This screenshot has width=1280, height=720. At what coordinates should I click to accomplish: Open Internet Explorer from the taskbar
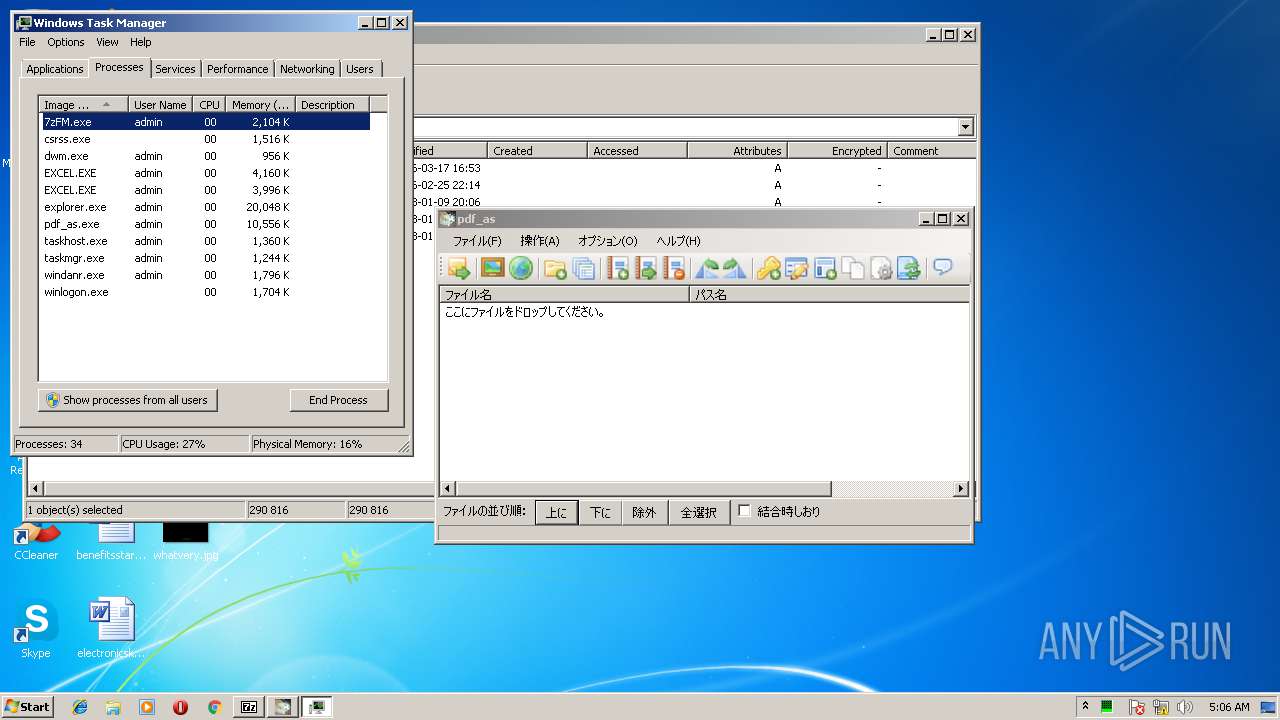[x=80, y=707]
